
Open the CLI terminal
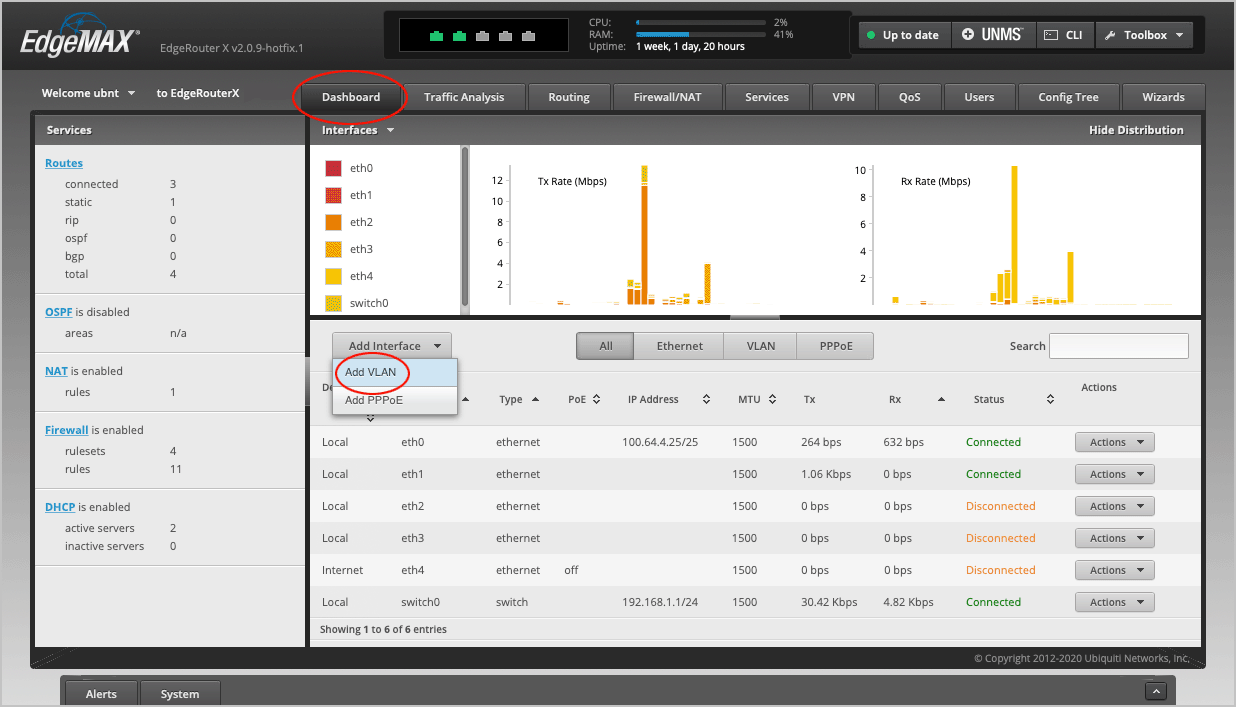(x=1064, y=35)
